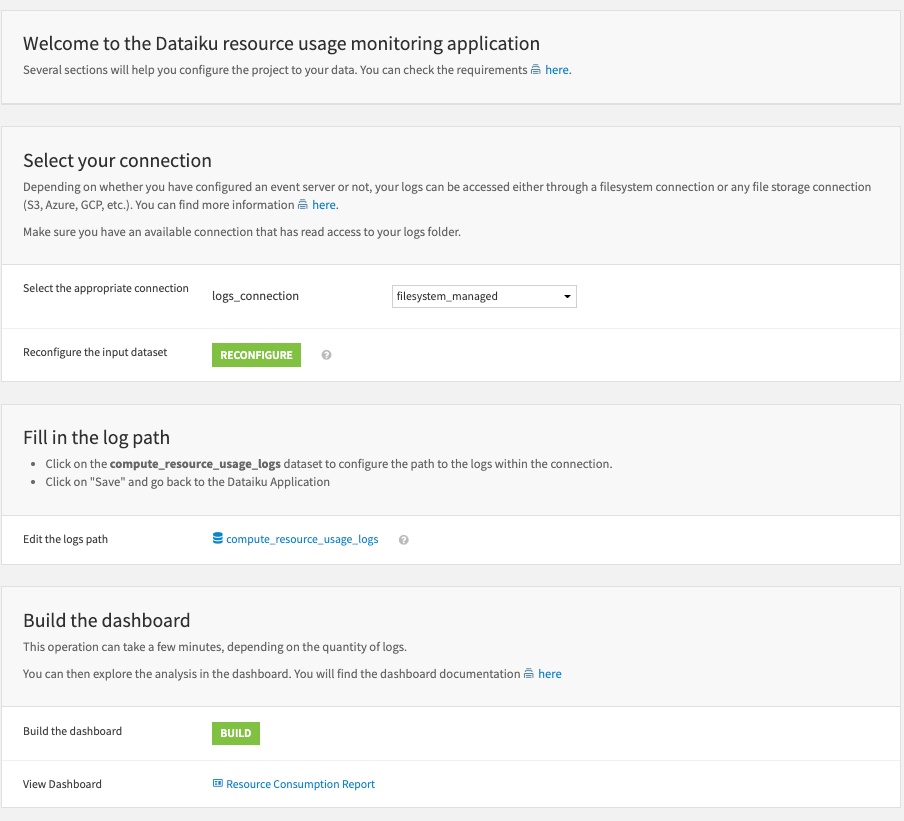
Task: Click the help icon beside compute_resource_usage_logs
Action: [x=404, y=540]
